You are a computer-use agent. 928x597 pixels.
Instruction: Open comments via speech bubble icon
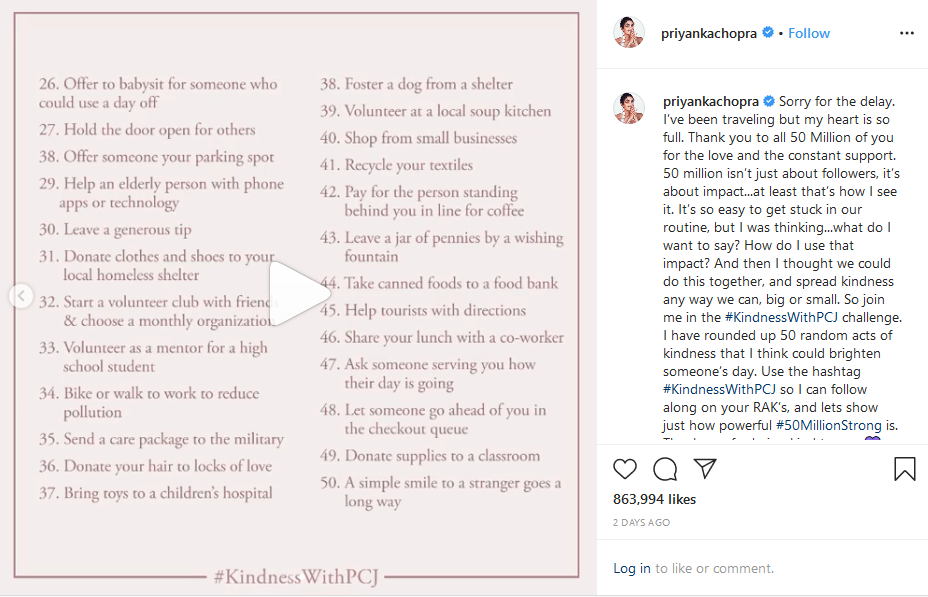pos(665,469)
